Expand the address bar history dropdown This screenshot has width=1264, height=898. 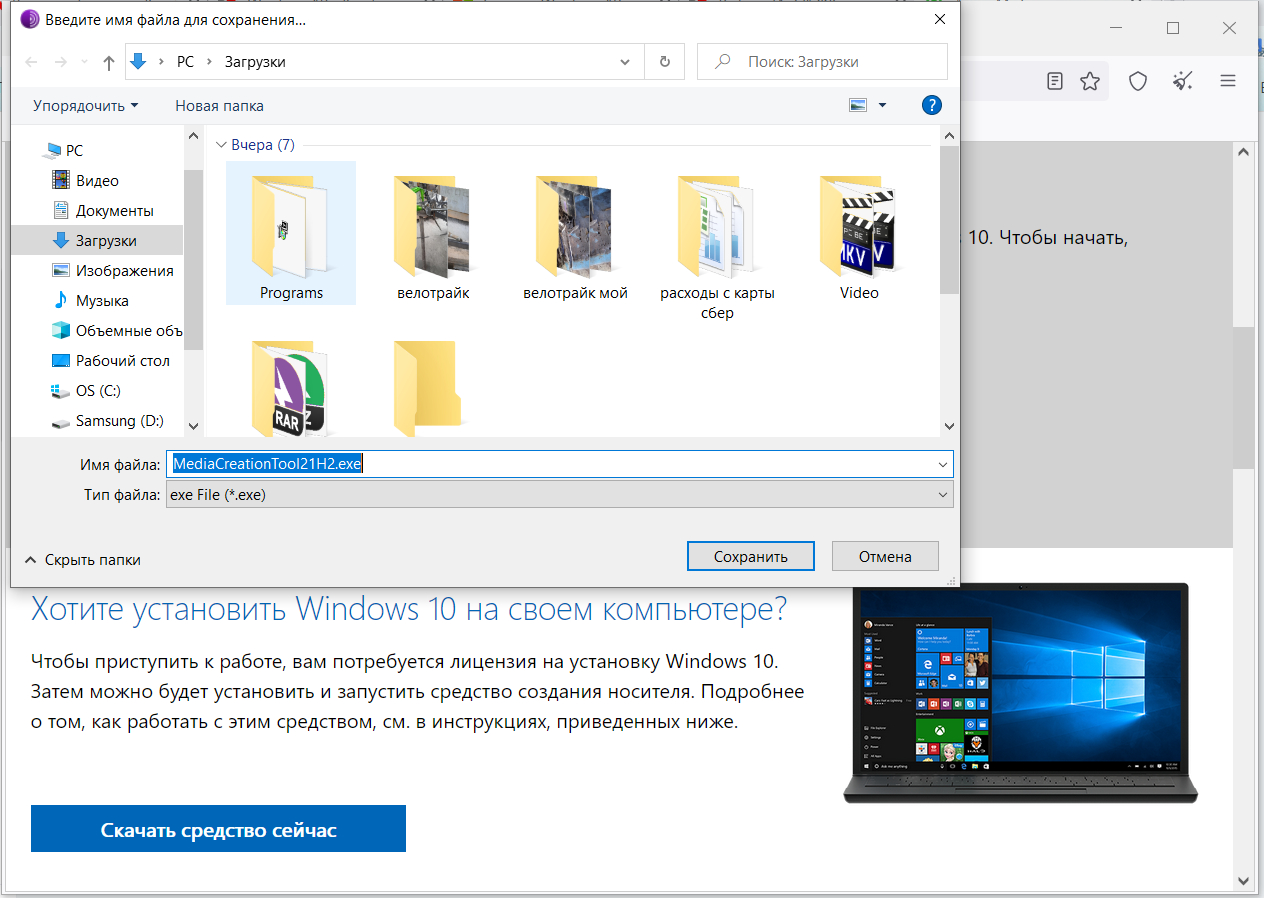(626, 62)
